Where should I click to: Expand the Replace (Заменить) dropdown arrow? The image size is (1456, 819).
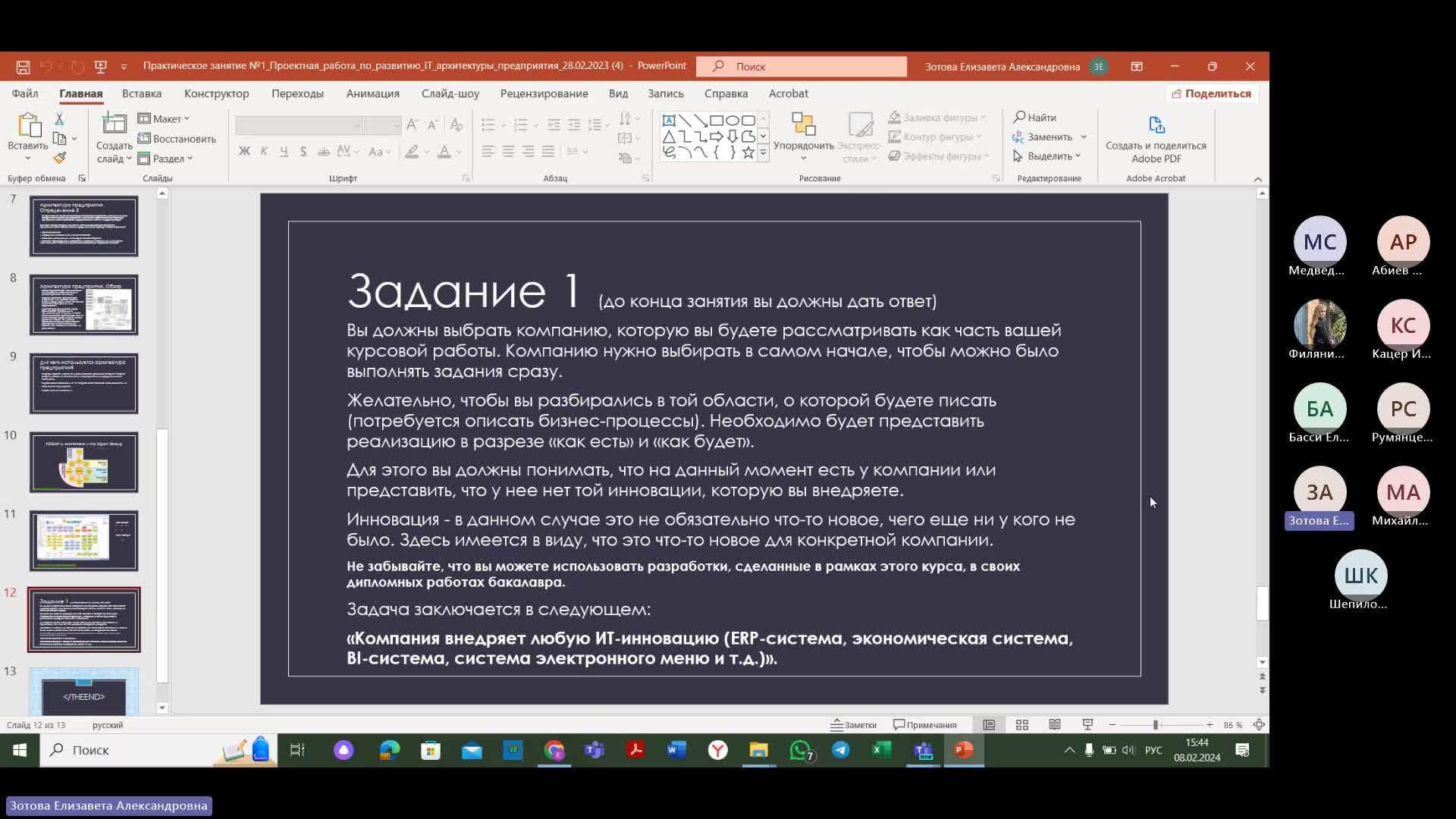click(1084, 137)
